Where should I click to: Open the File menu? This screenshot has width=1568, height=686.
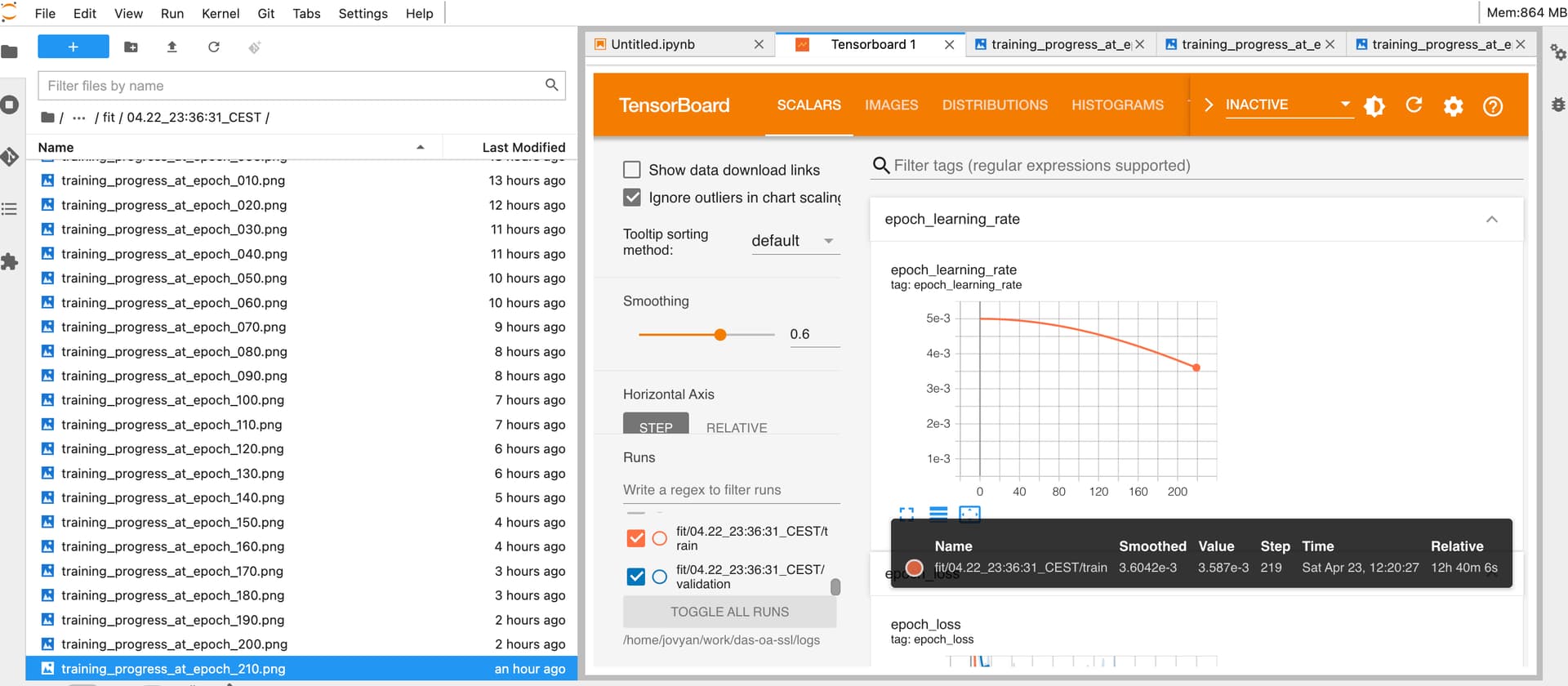(46, 14)
